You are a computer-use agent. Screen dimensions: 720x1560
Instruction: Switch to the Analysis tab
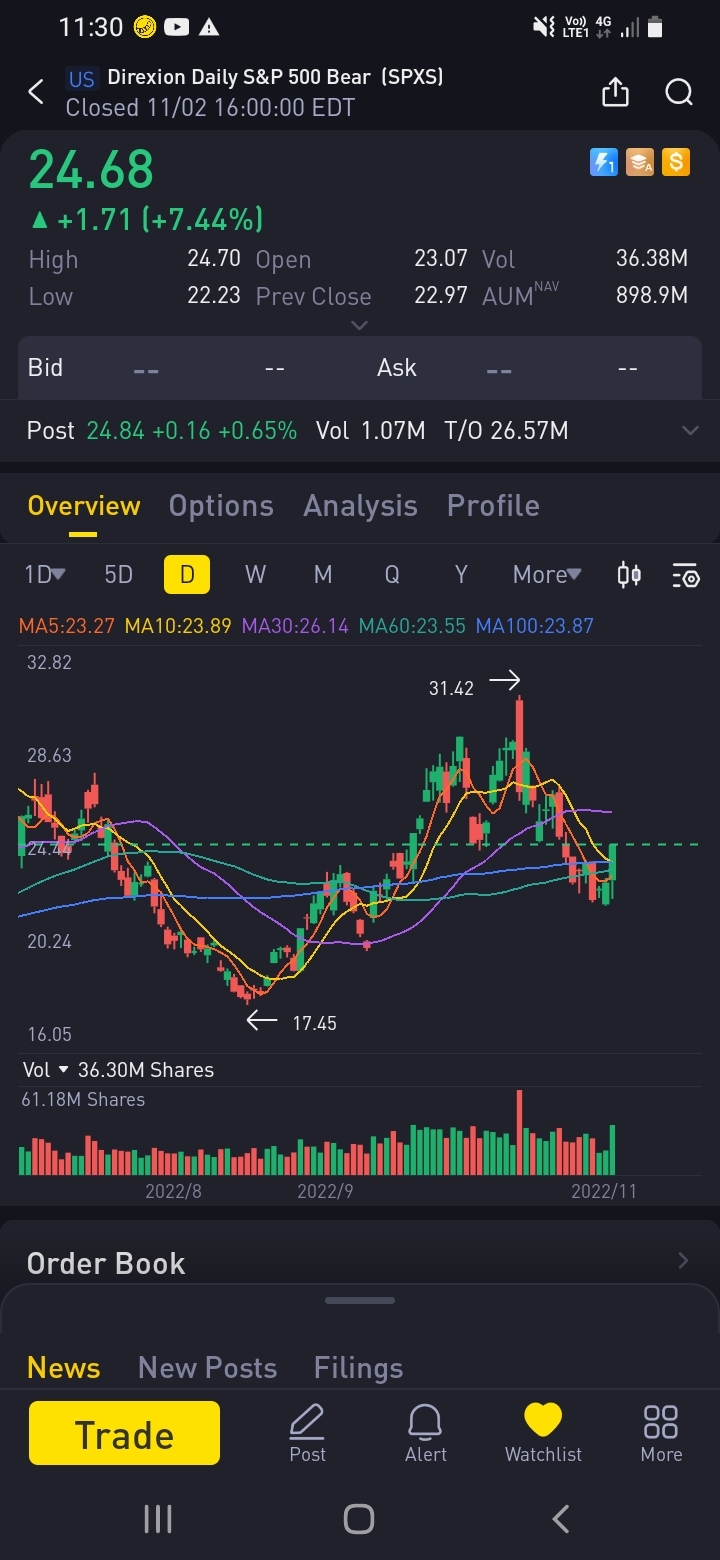pos(360,506)
